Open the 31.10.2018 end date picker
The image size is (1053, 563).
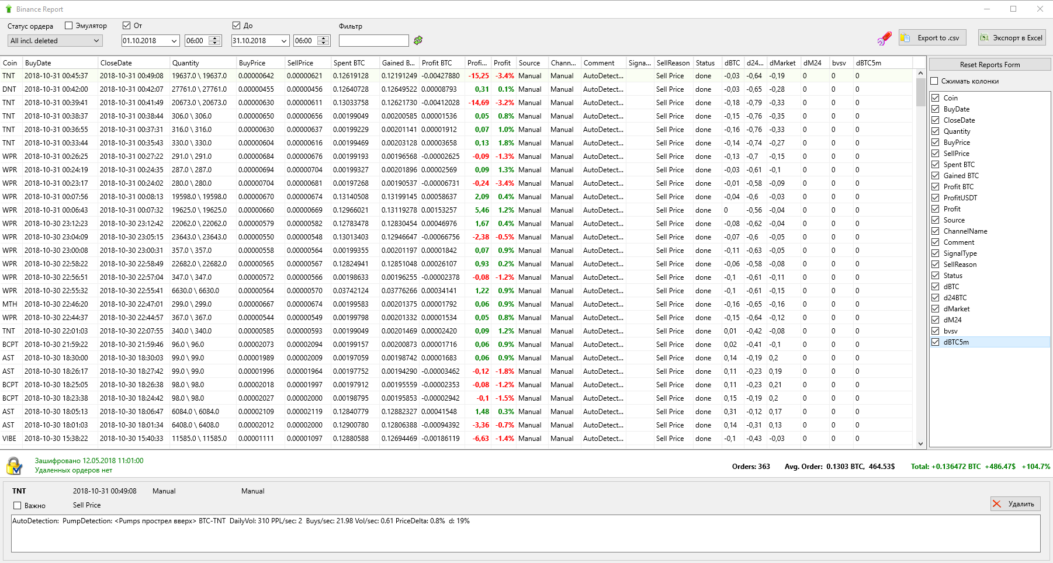260,41
